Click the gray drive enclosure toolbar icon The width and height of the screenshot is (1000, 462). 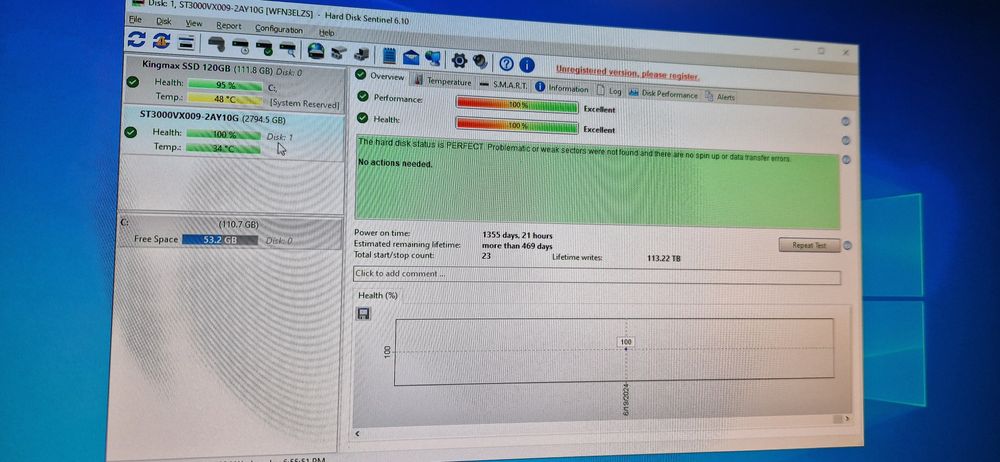339,52
